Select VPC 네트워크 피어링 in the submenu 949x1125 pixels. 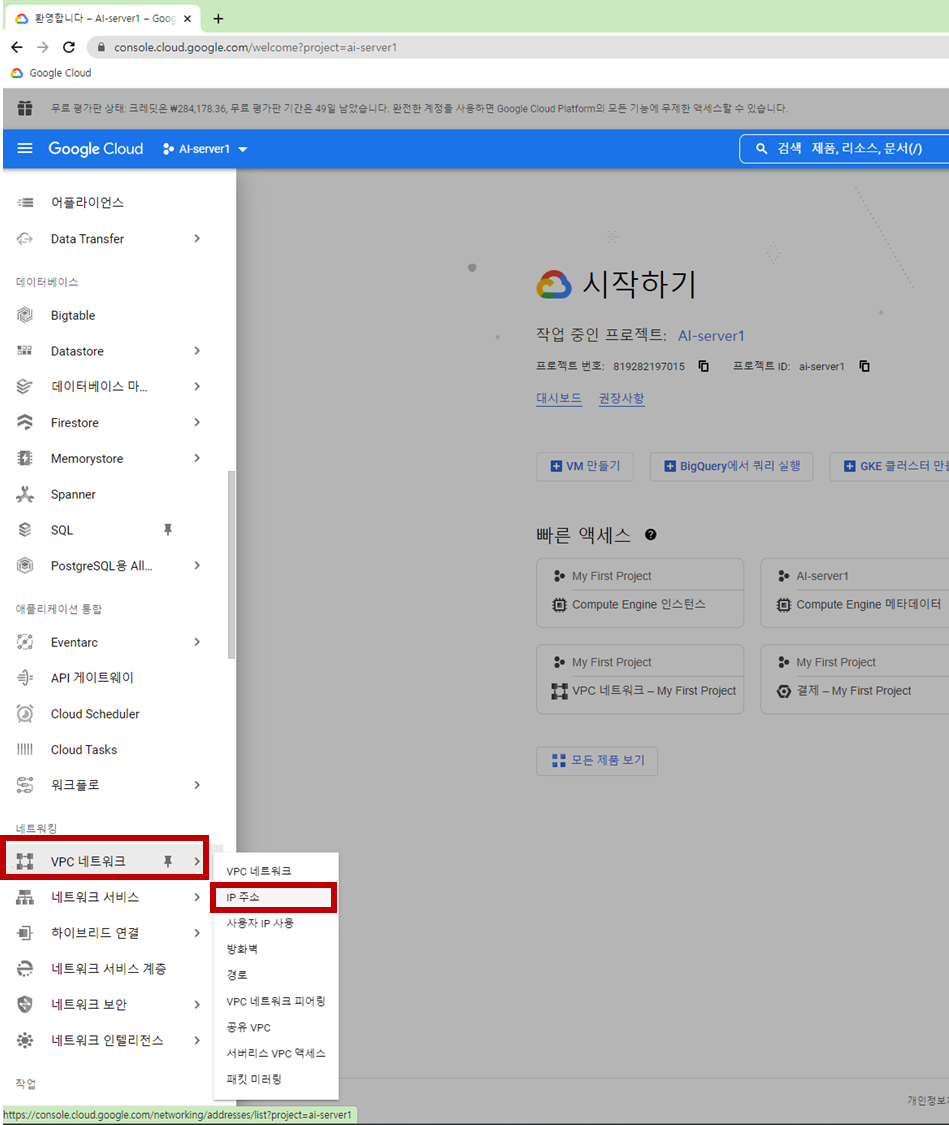coord(275,1001)
